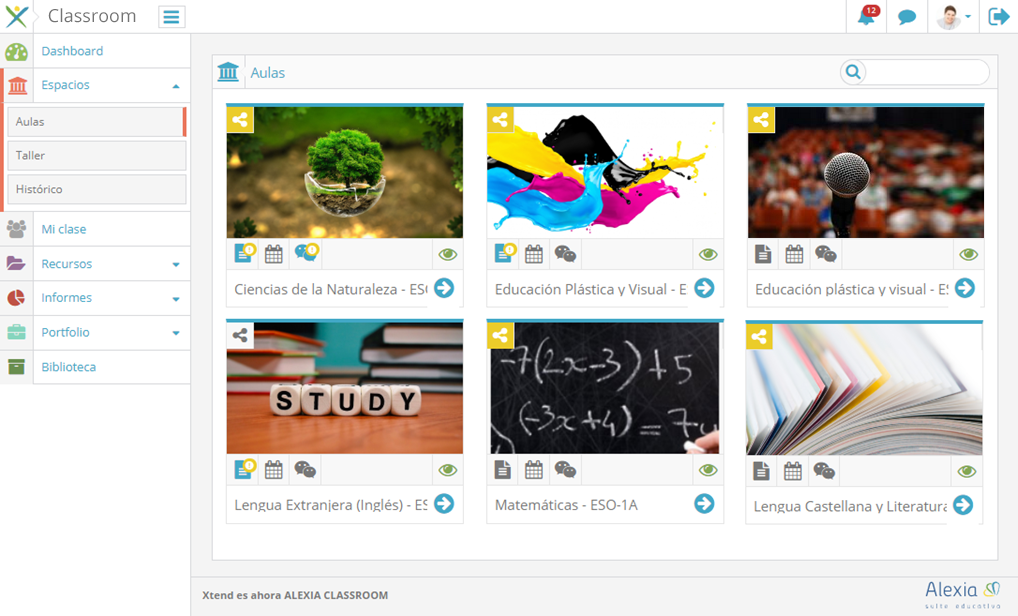
Task: Open the notifications bell with 12 alerts
Action: pos(867,16)
